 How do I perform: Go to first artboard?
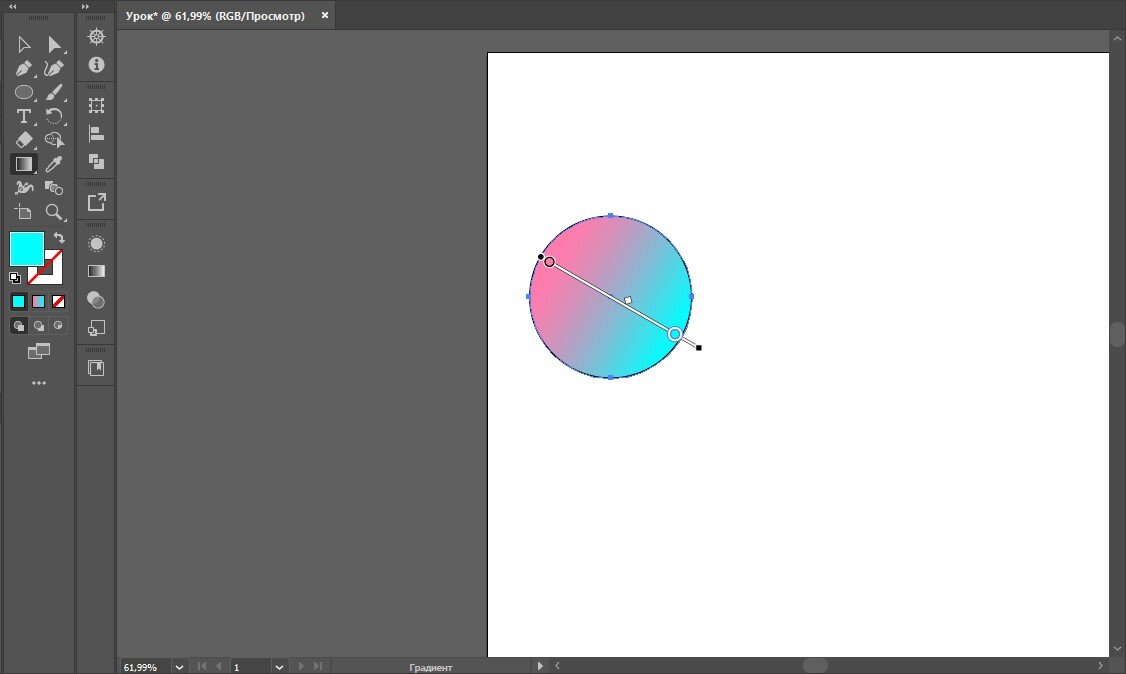pyautogui.click(x=202, y=666)
